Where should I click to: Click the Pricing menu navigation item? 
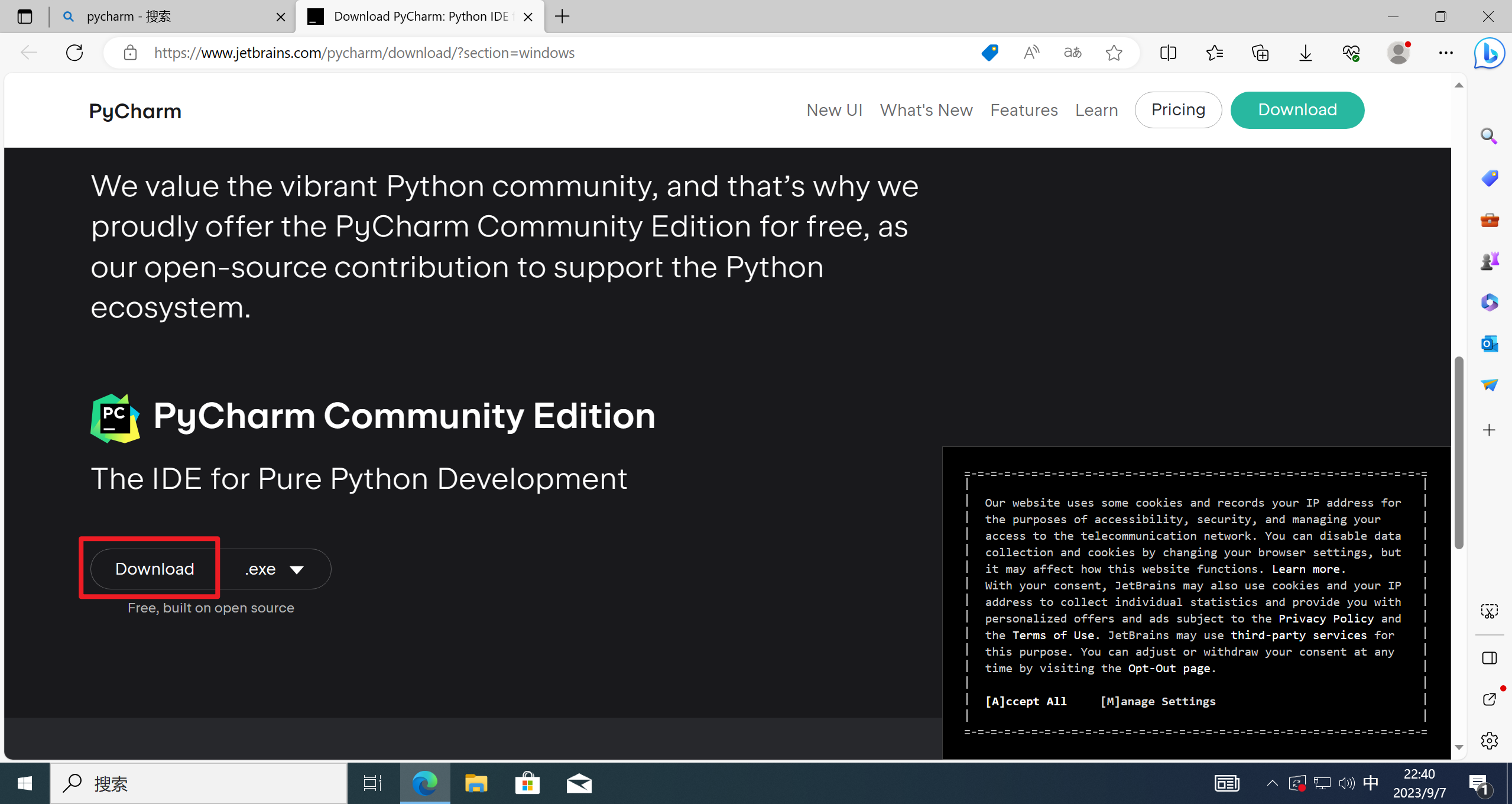click(1177, 110)
